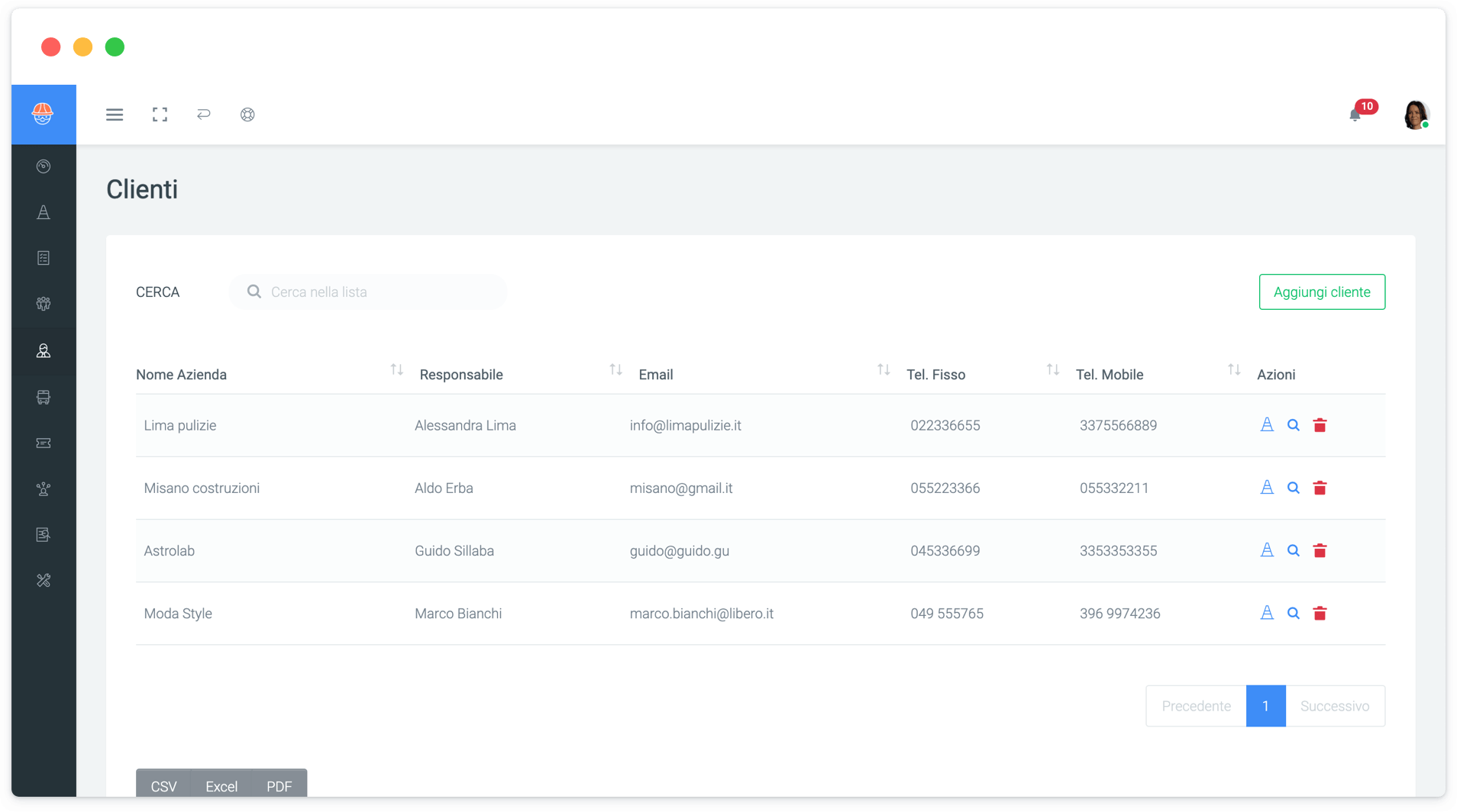Open the lifebuoy help icon
This screenshot has height=812, width=1457.
pos(247,114)
